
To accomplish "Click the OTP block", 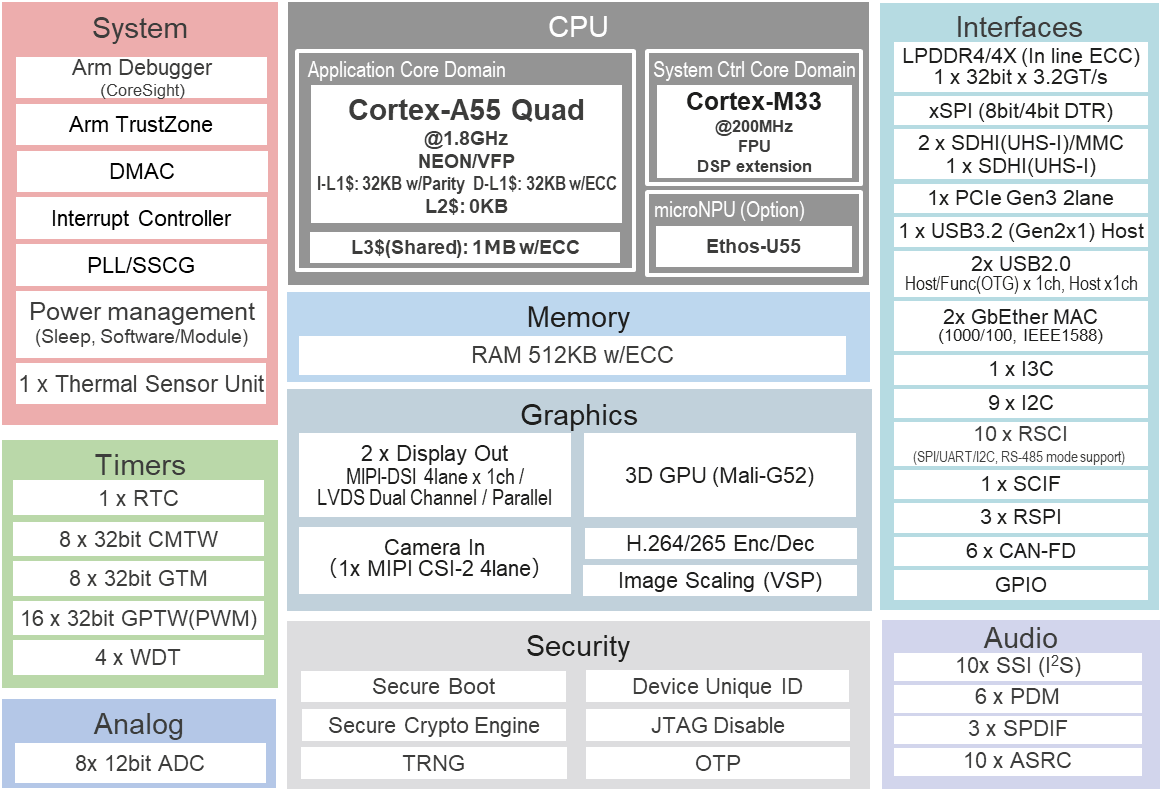I will click(x=717, y=763).
